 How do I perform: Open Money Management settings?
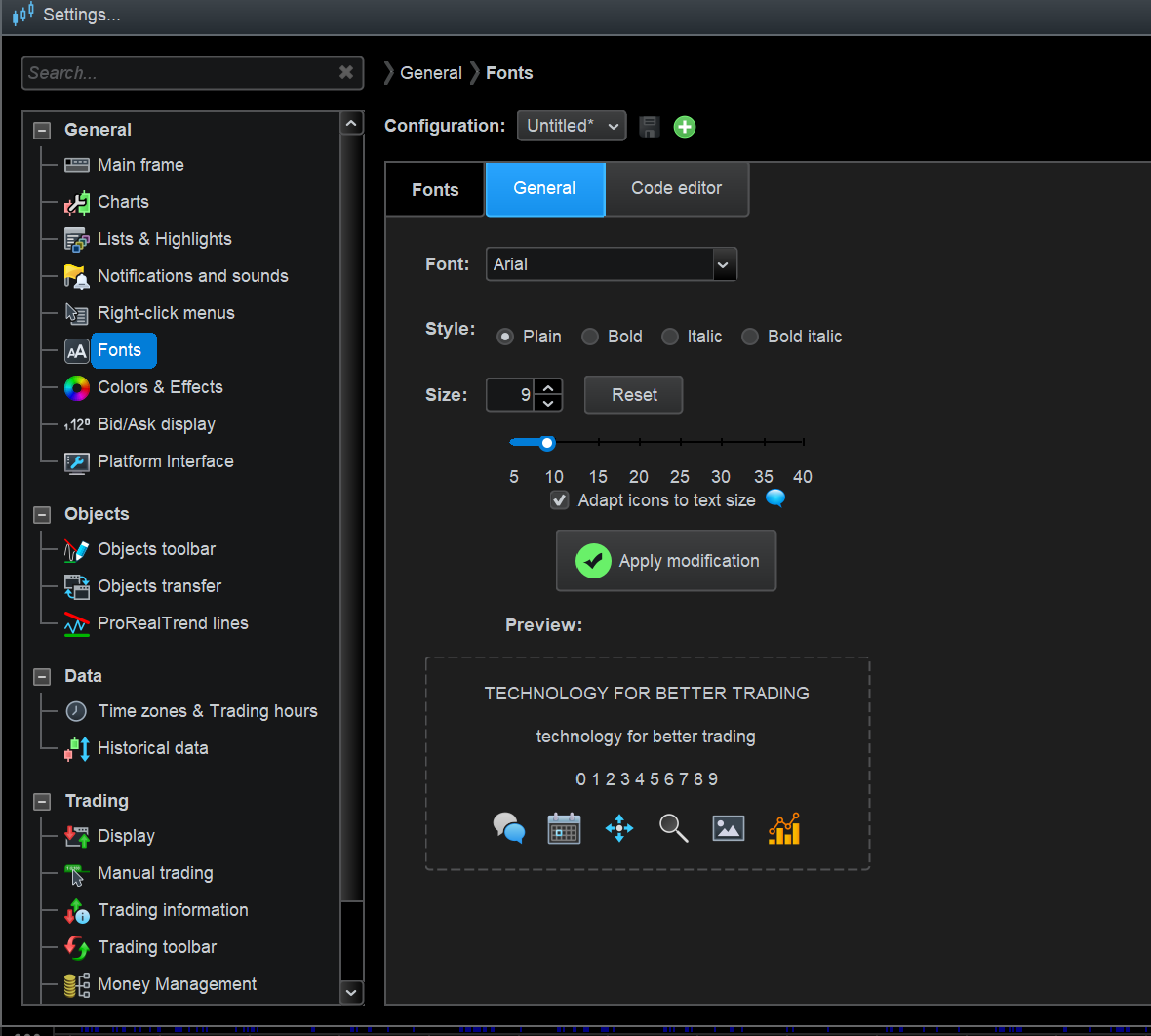pos(177,985)
